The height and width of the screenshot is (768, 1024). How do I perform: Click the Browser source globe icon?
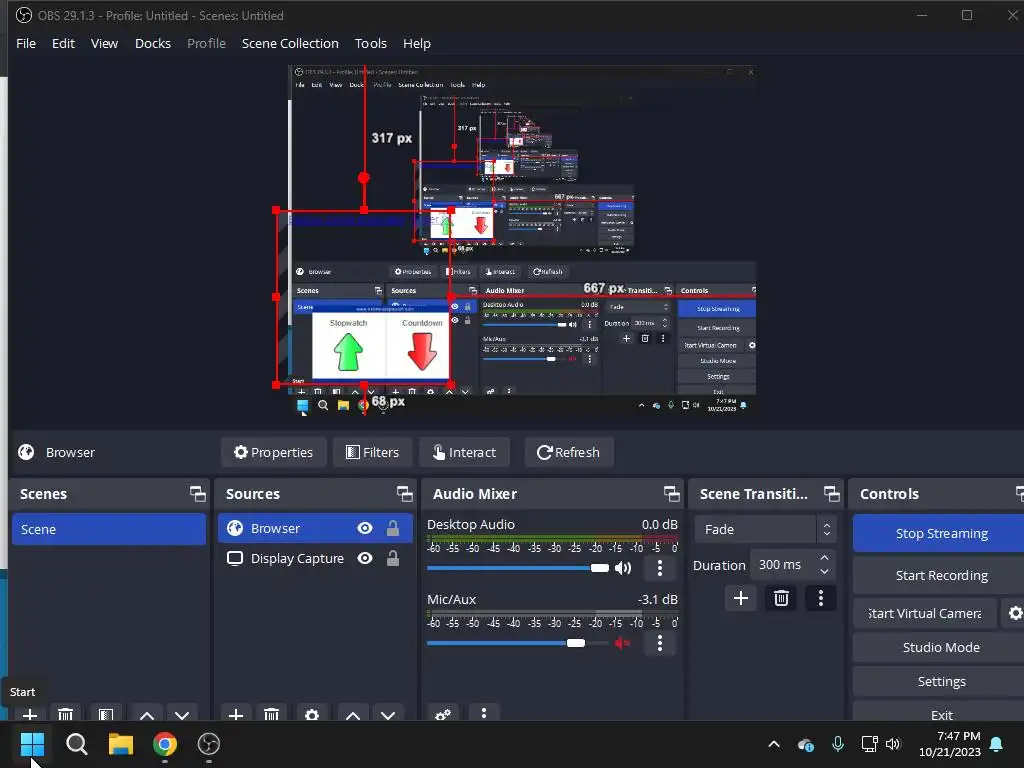(x=235, y=528)
